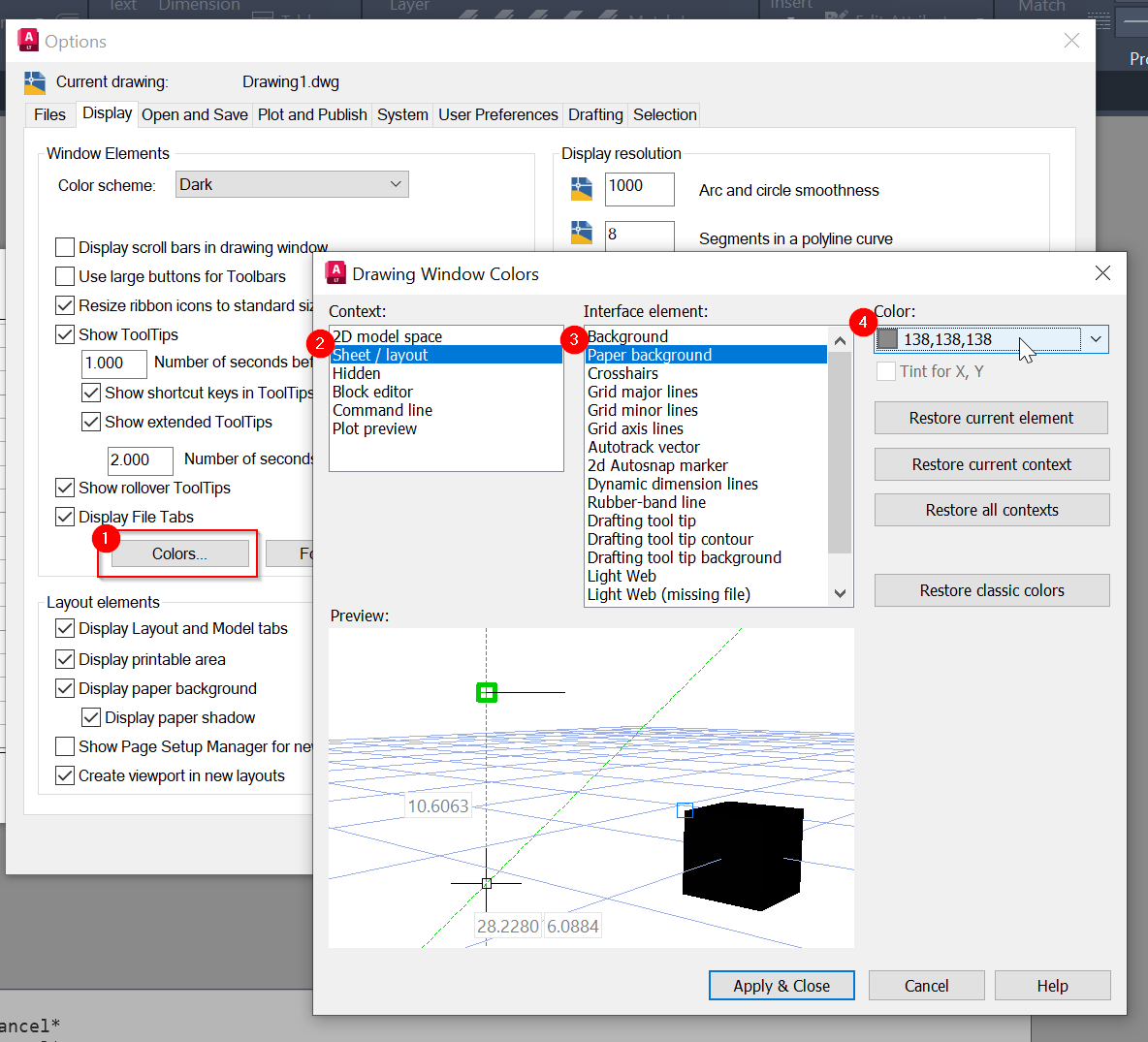This screenshot has width=1148, height=1042.
Task: Enable Show Page Setup Manager for new layouts
Action: pyautogui.click(x=63, y=746)
